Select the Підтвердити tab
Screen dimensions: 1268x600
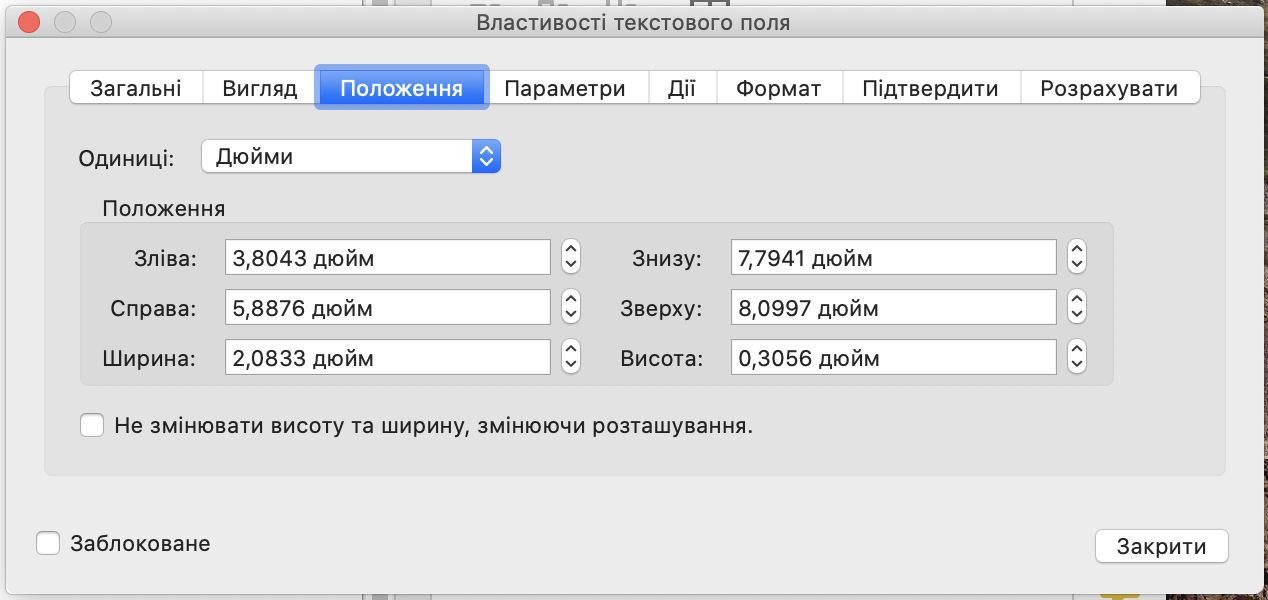tap(931, 87)
